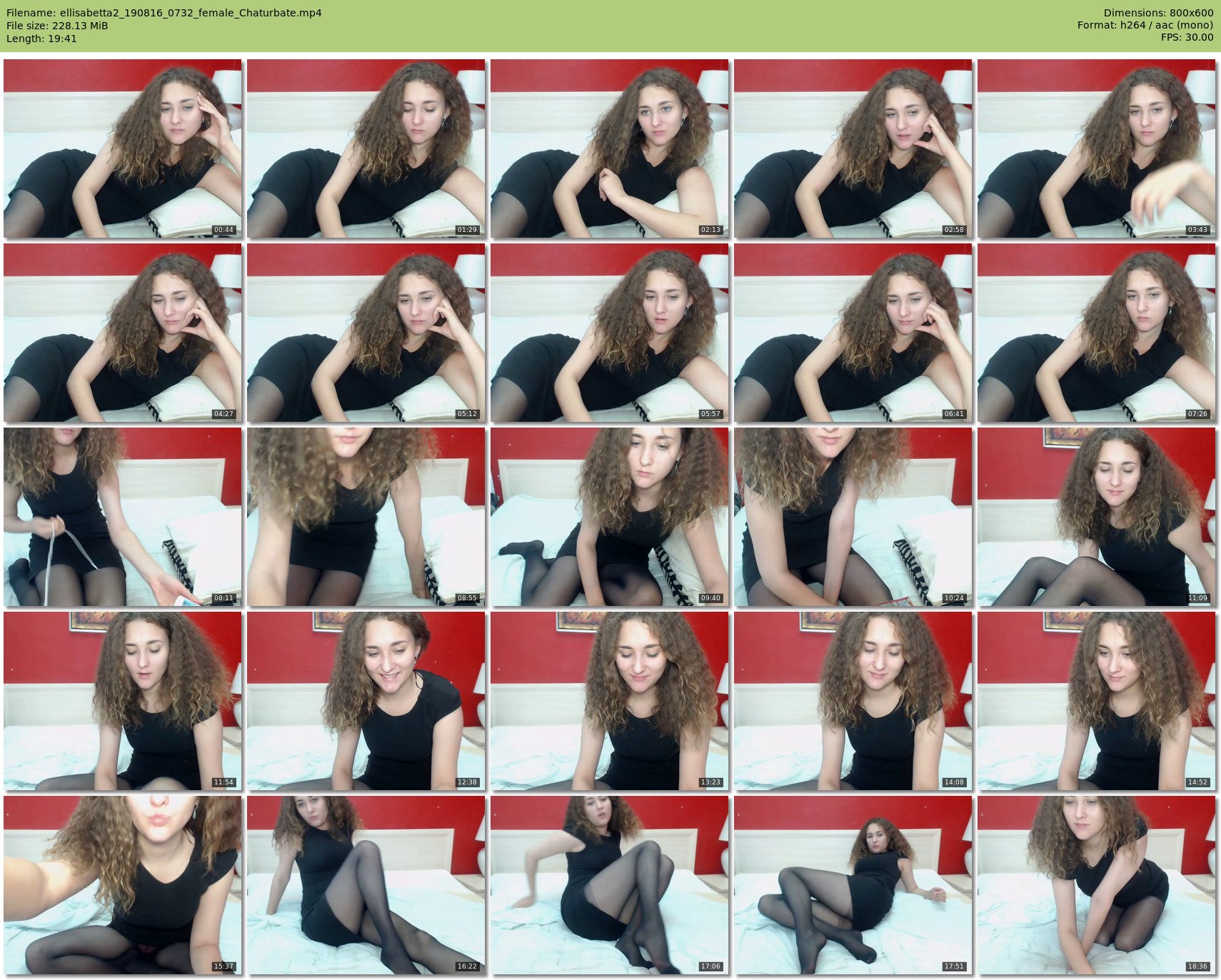
Task: Click the 'Dimensions: 800x600' text
Action: click(x=1158, y=13)
